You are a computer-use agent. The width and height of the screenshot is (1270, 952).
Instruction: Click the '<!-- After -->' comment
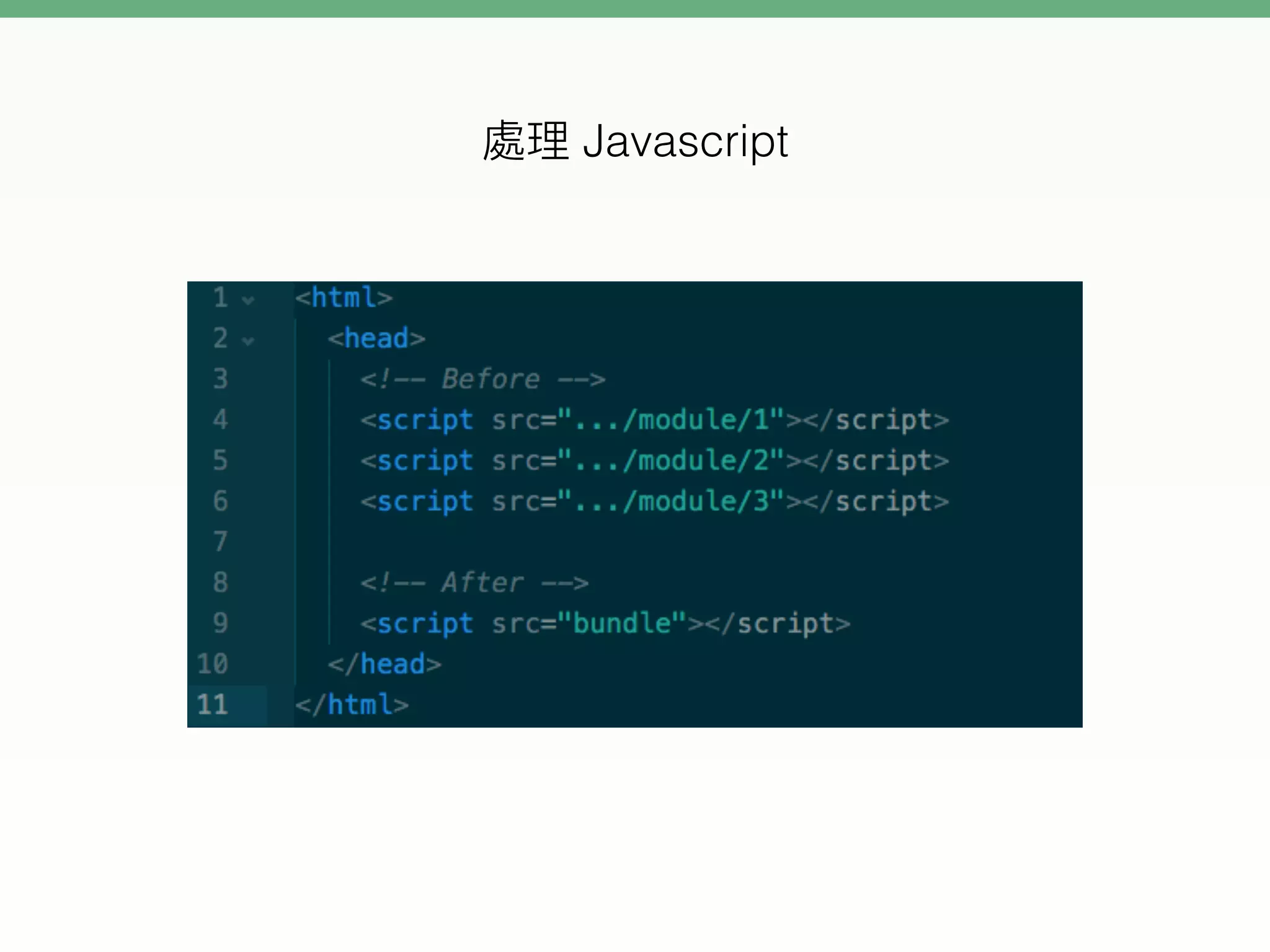[474, 583]
